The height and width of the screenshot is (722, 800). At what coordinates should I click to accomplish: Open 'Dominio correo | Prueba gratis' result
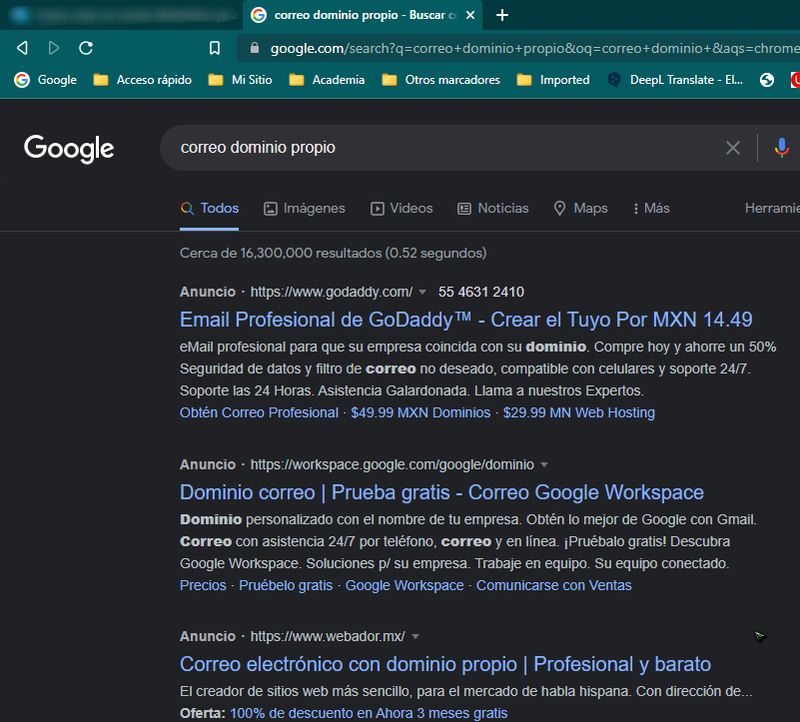pos(442,492)
